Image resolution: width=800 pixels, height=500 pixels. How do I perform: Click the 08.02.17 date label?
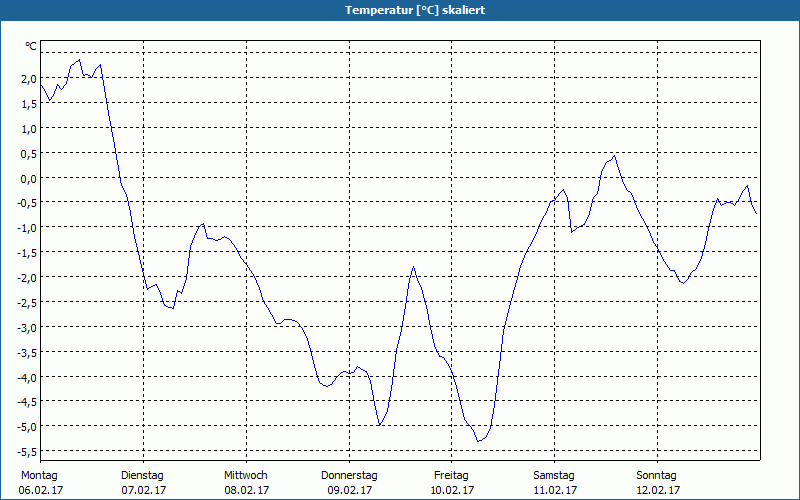(x=247, y=490)
